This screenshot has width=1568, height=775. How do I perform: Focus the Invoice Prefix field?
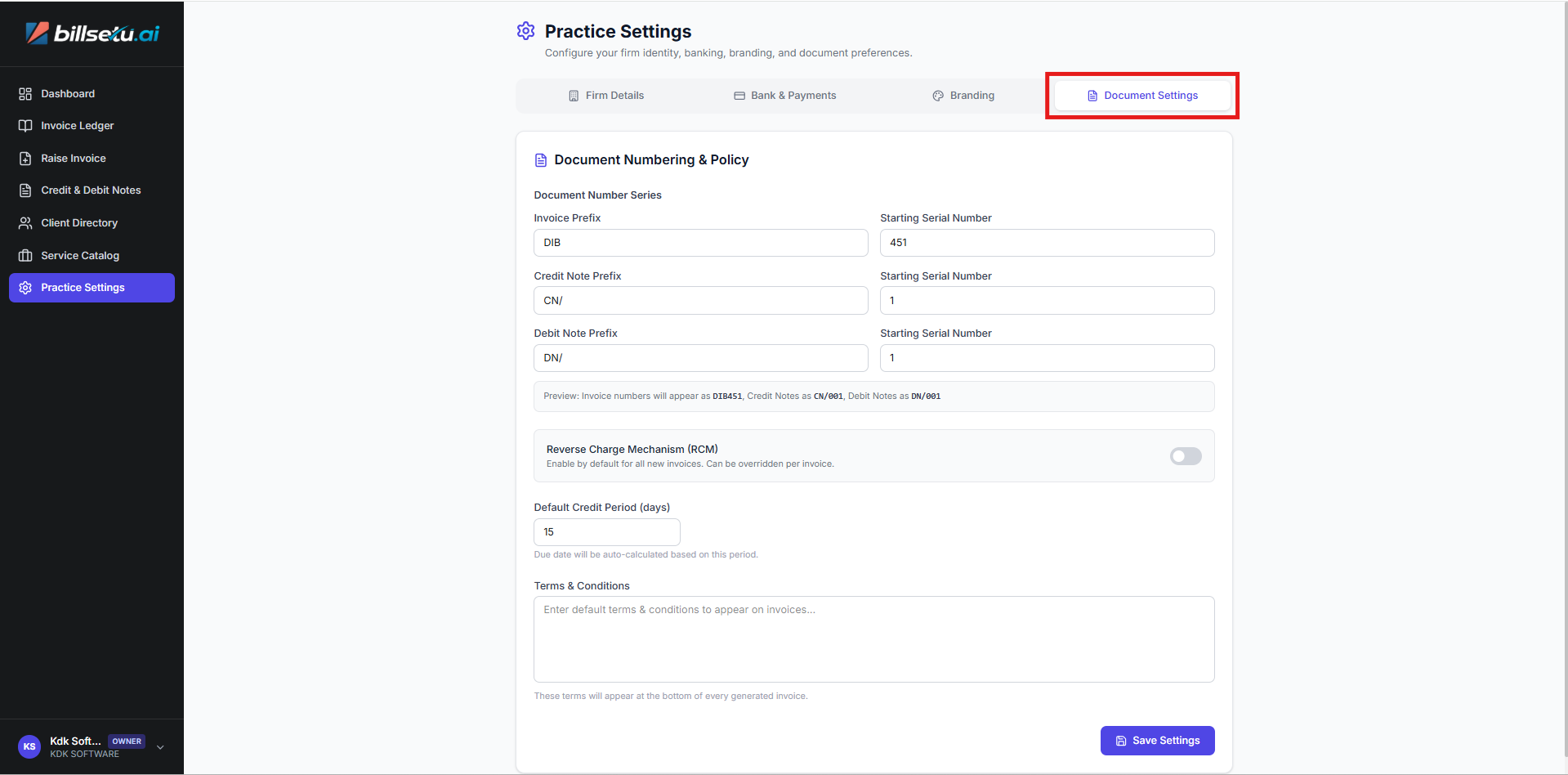click(x=700, y=243)
